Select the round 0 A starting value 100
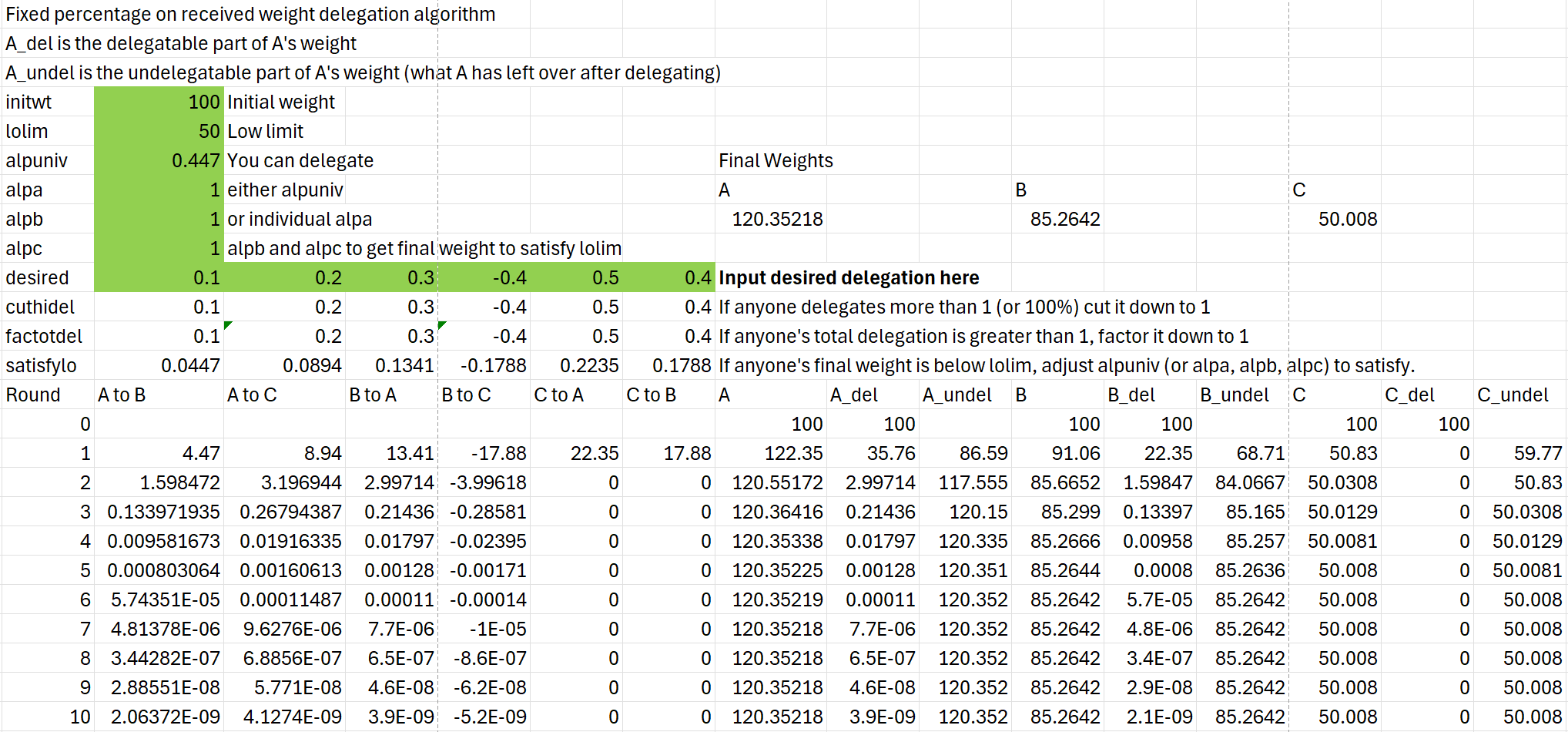Viewport: 1568px width, 732px height. pyautogui.click(x=771, y=424)
